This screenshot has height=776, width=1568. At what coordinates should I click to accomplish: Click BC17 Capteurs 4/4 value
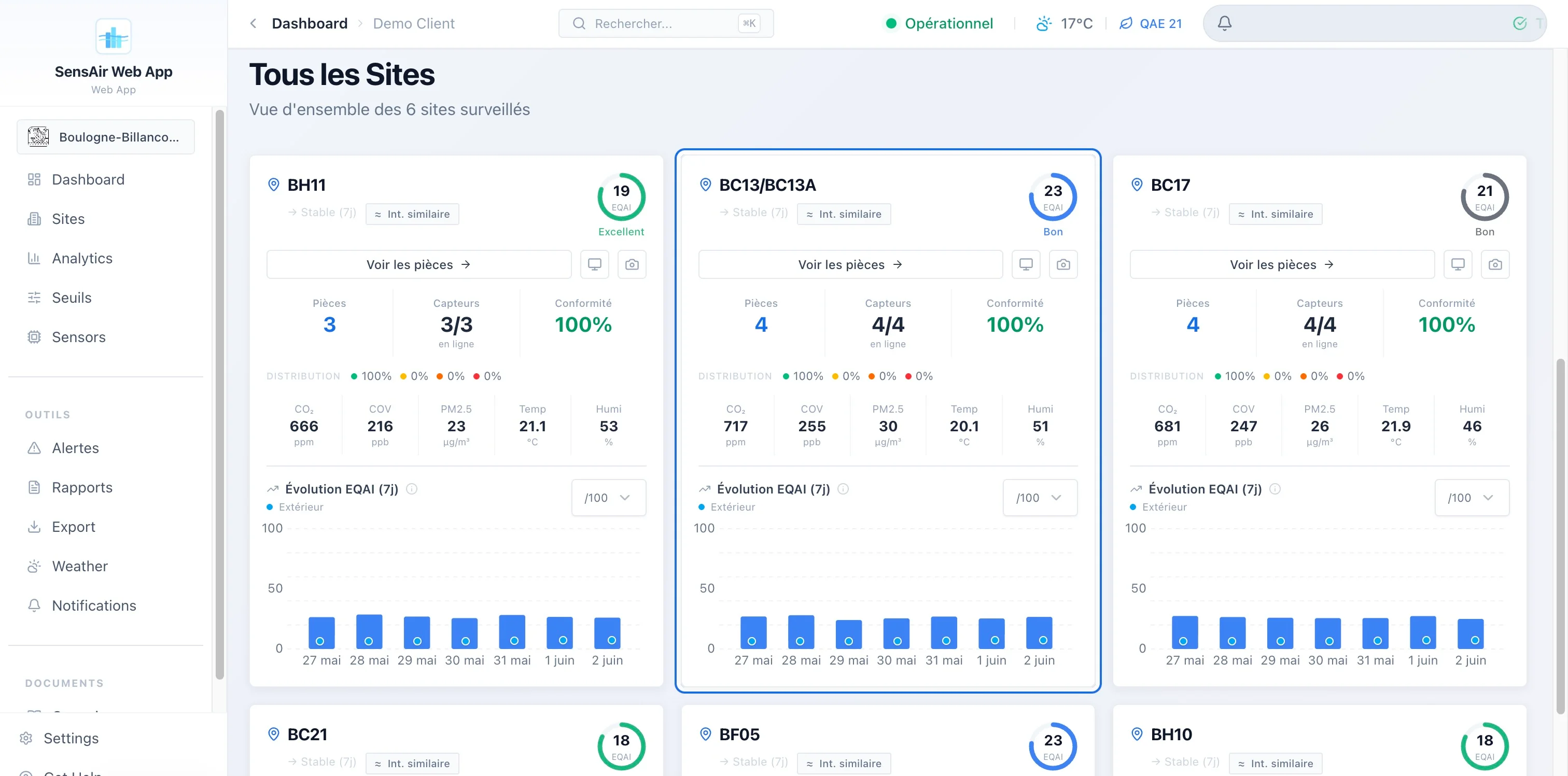pyautogui.click(x=1319, y=324)
